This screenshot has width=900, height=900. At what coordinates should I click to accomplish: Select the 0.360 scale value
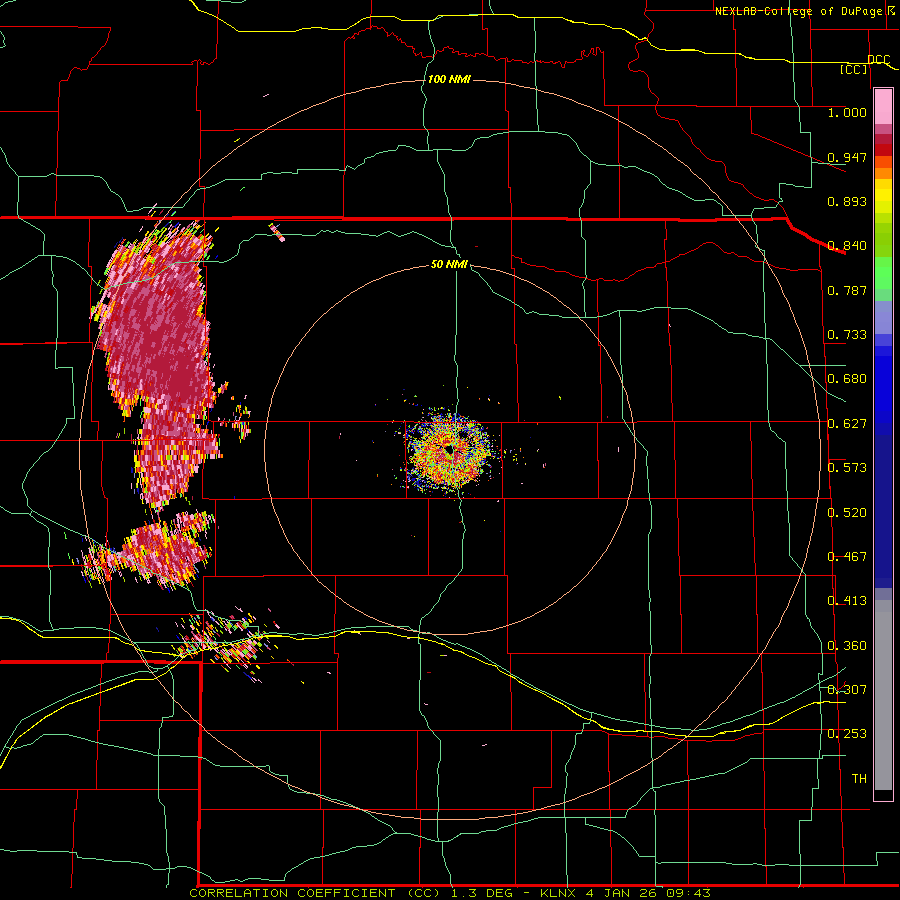[x=847, y=646]
